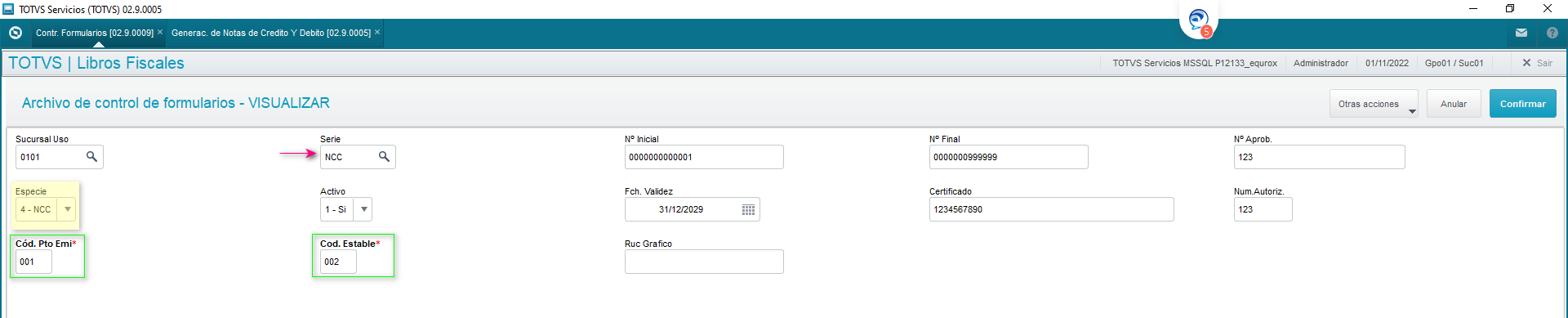Click the Cód. Pto Emi field

click(x=33, y=262)
